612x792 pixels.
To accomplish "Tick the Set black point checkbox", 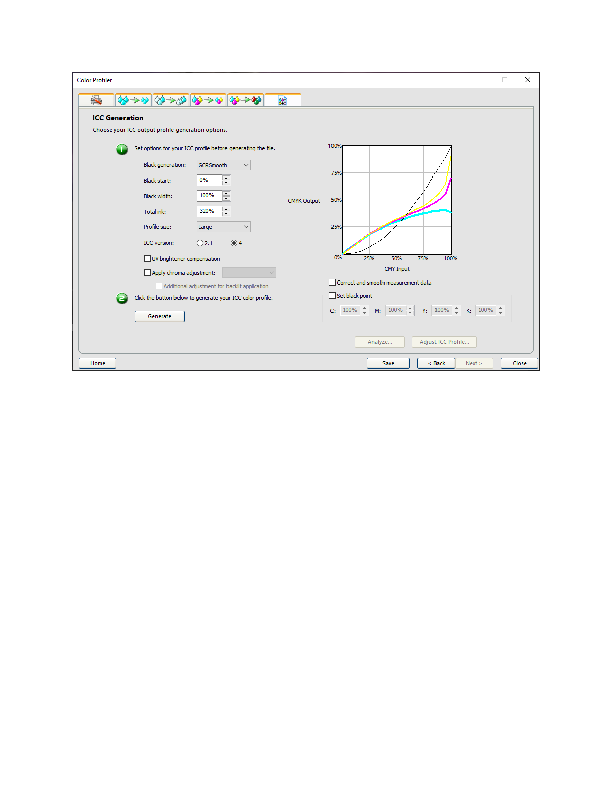I will pos(332,295).
